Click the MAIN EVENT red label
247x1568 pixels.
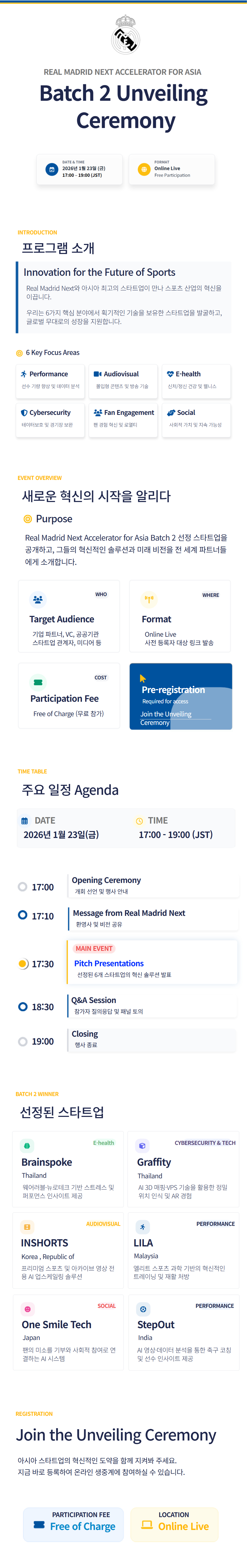point(94,948)
